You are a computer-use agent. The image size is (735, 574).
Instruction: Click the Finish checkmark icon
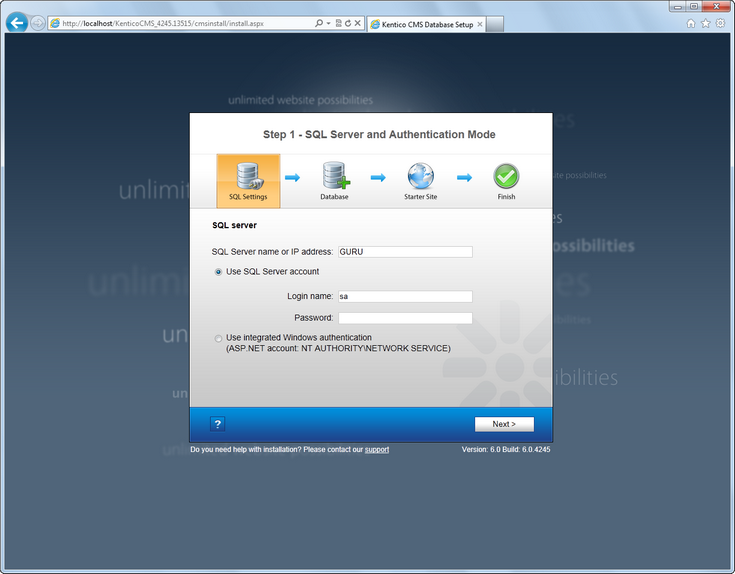click(506, 177)
